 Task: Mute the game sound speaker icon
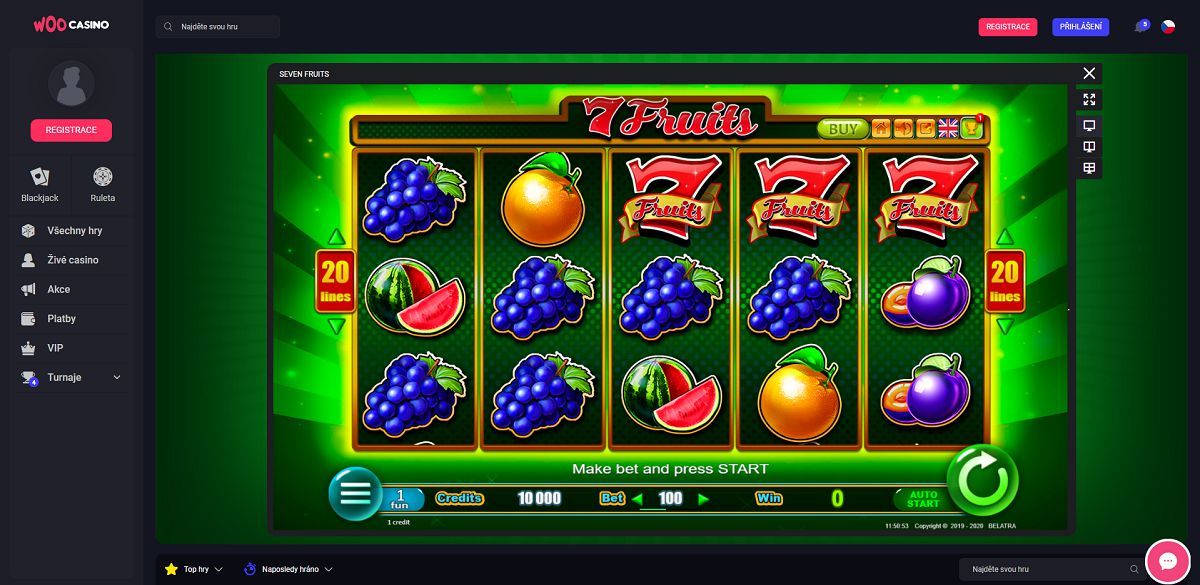pyautogui.click(x=903, y=128)
